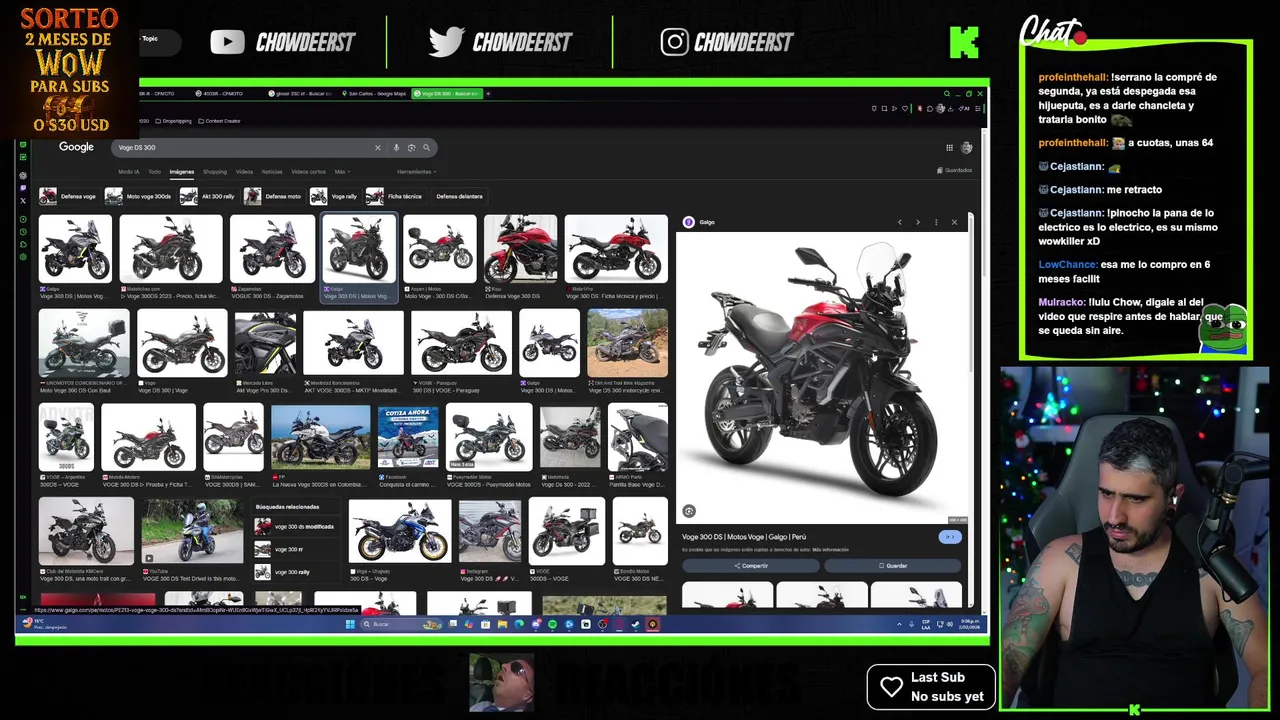The height and width of the screenshot is (720, 1280).
Task: Open the X icon in browser sidebar
Action: [23, 201]
